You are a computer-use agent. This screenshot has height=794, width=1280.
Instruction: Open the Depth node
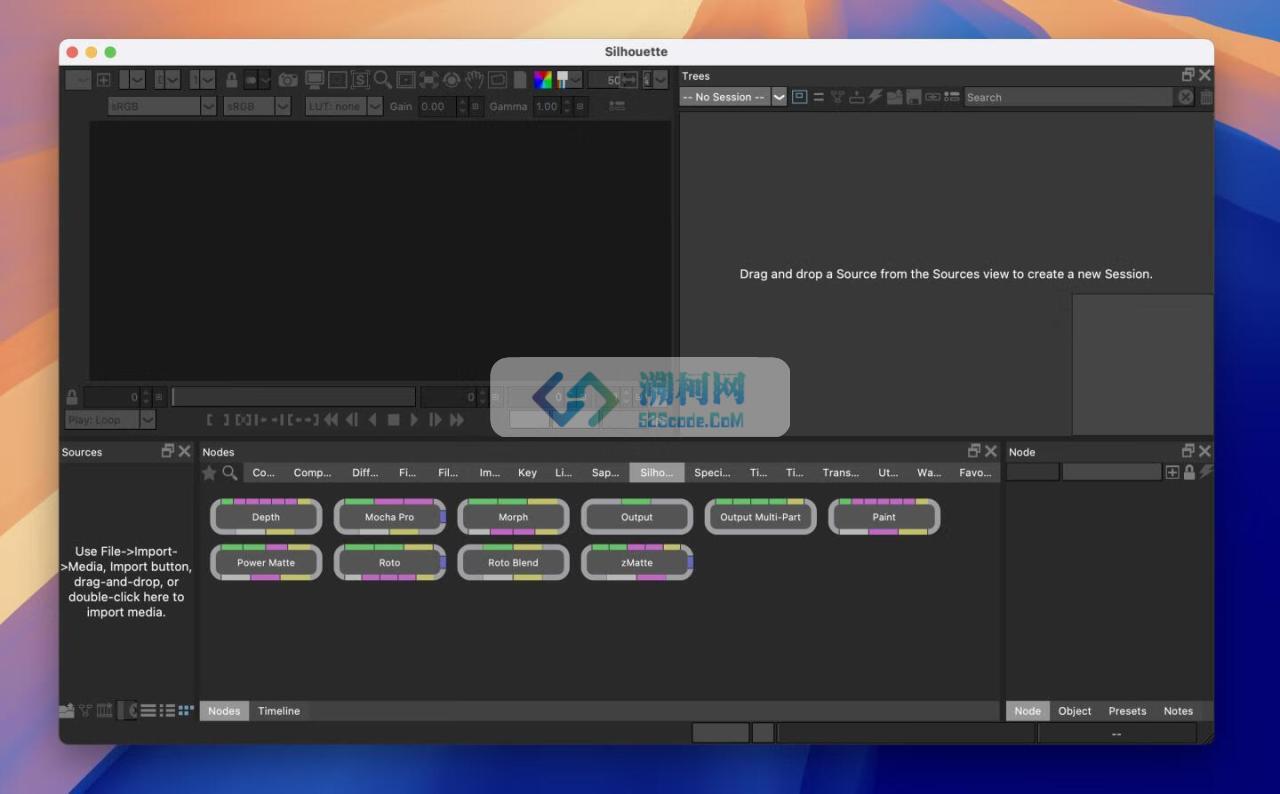pos(266,517)
